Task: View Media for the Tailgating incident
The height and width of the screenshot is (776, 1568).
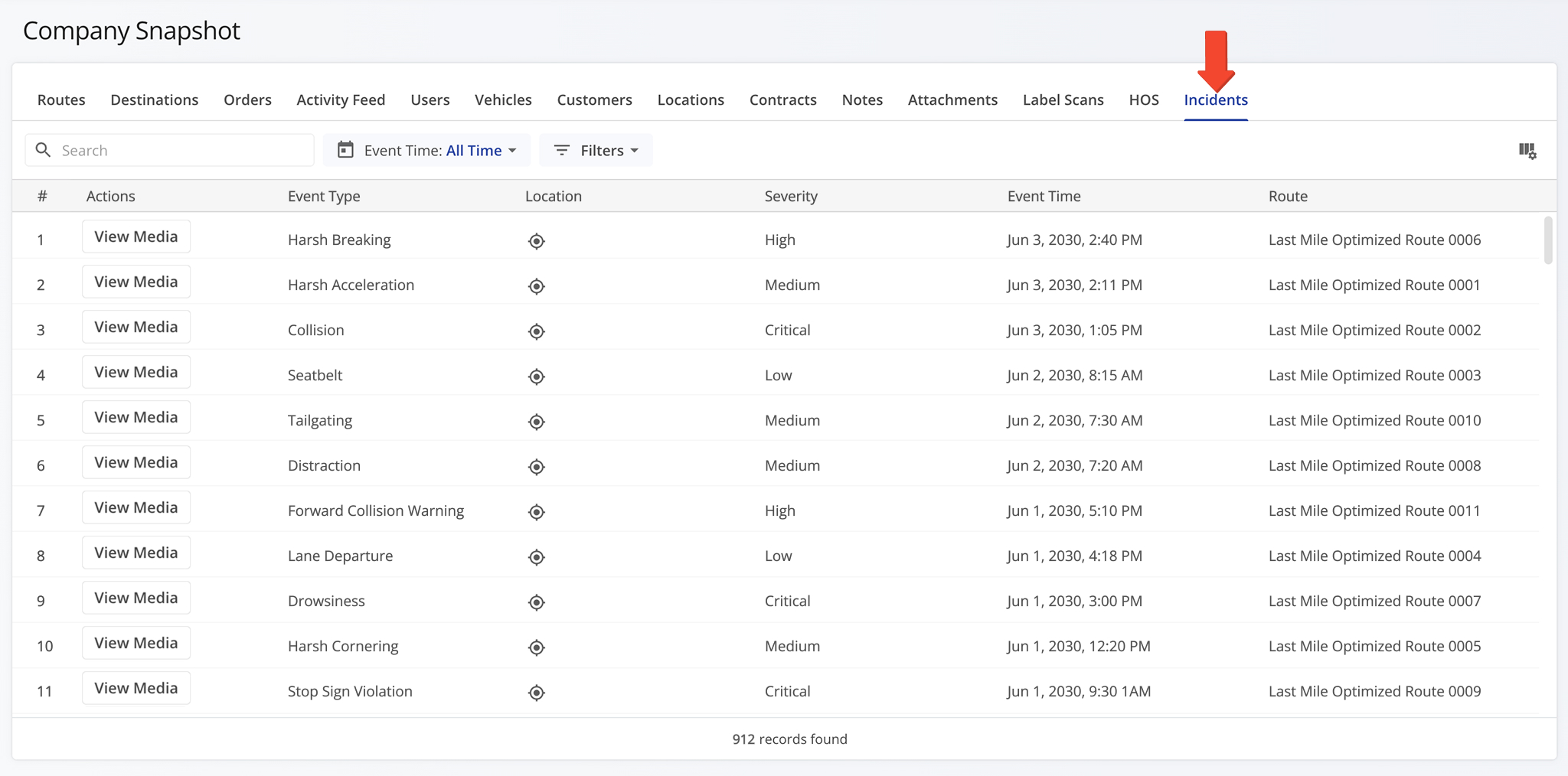Action: [x=136, y=417]
